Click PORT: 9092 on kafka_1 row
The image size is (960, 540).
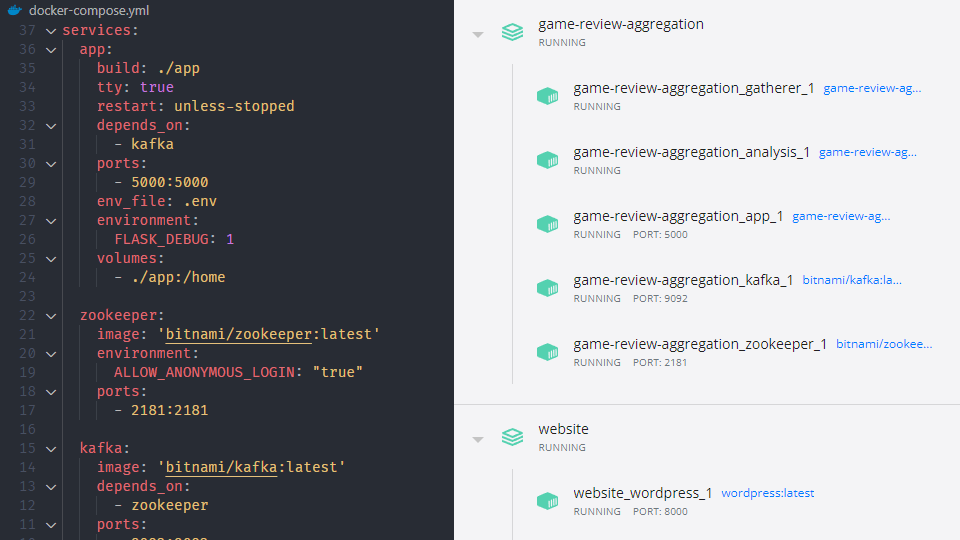[x=660, y=299]
